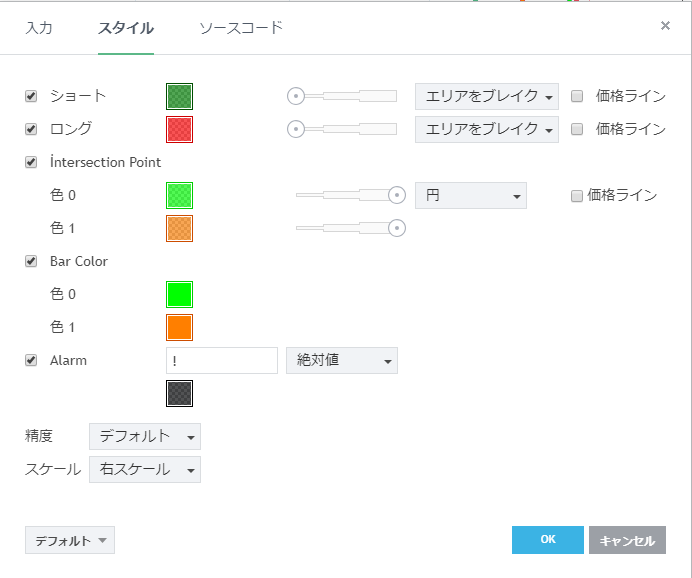Toggle the Alarm checkbox
Screen dimensions: 692x578
[x=31, y=360]
